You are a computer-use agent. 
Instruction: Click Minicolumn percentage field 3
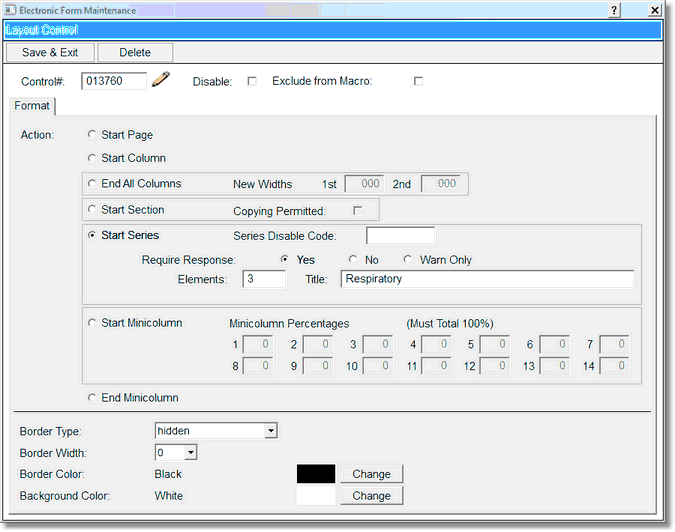click(x=378, y=344)
